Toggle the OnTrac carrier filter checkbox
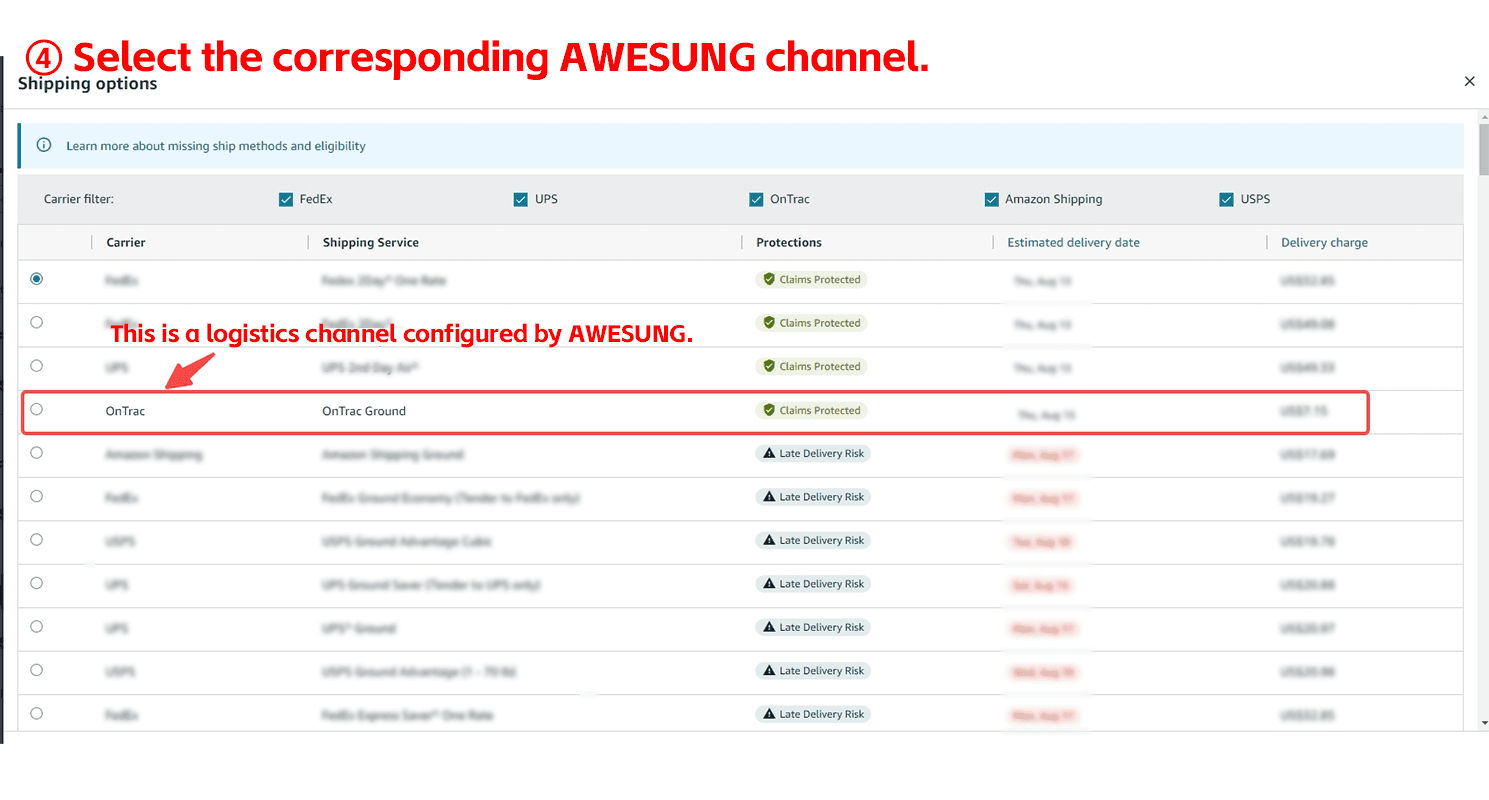 coord(756,199)
